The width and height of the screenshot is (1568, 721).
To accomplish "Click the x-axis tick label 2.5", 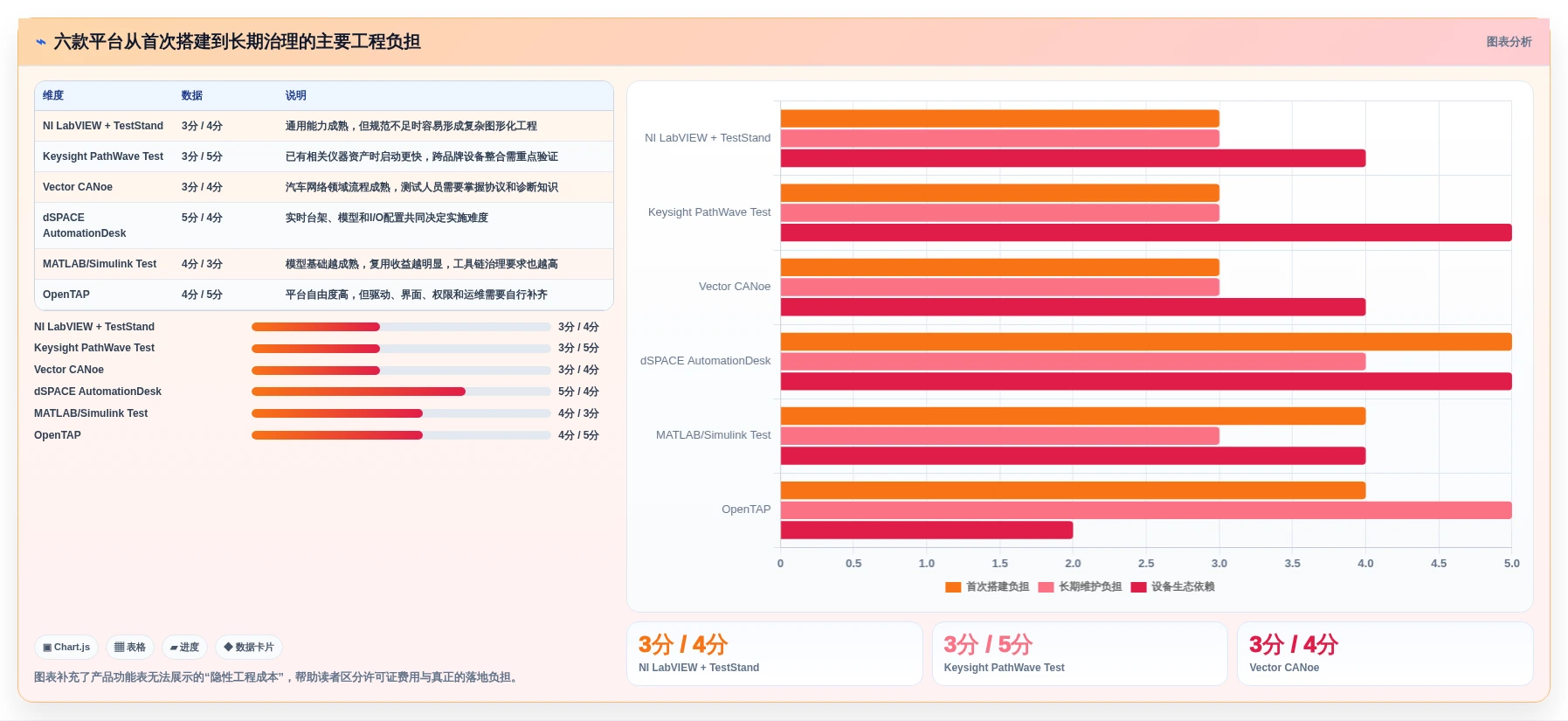I will 1146,564.
